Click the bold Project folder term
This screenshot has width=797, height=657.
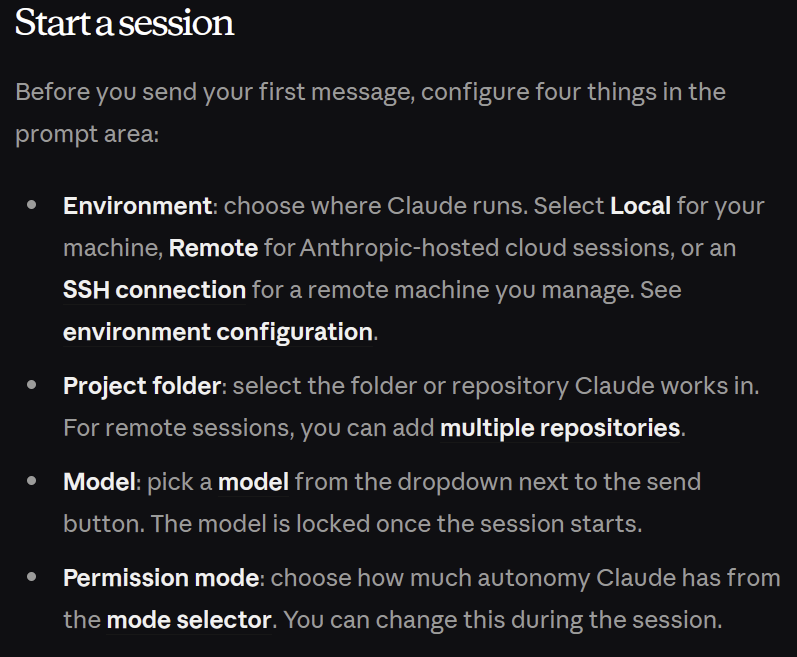point(141,386)
